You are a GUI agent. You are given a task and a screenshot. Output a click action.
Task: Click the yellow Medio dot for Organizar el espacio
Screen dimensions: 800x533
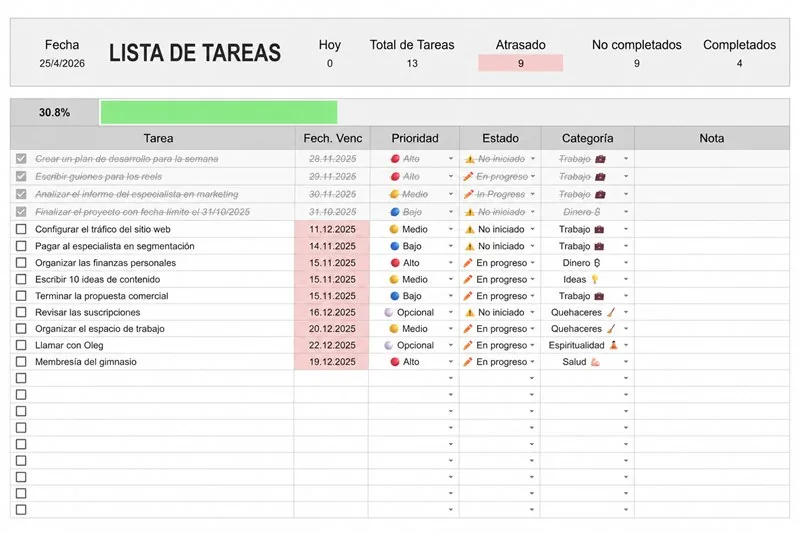point(394,328)
